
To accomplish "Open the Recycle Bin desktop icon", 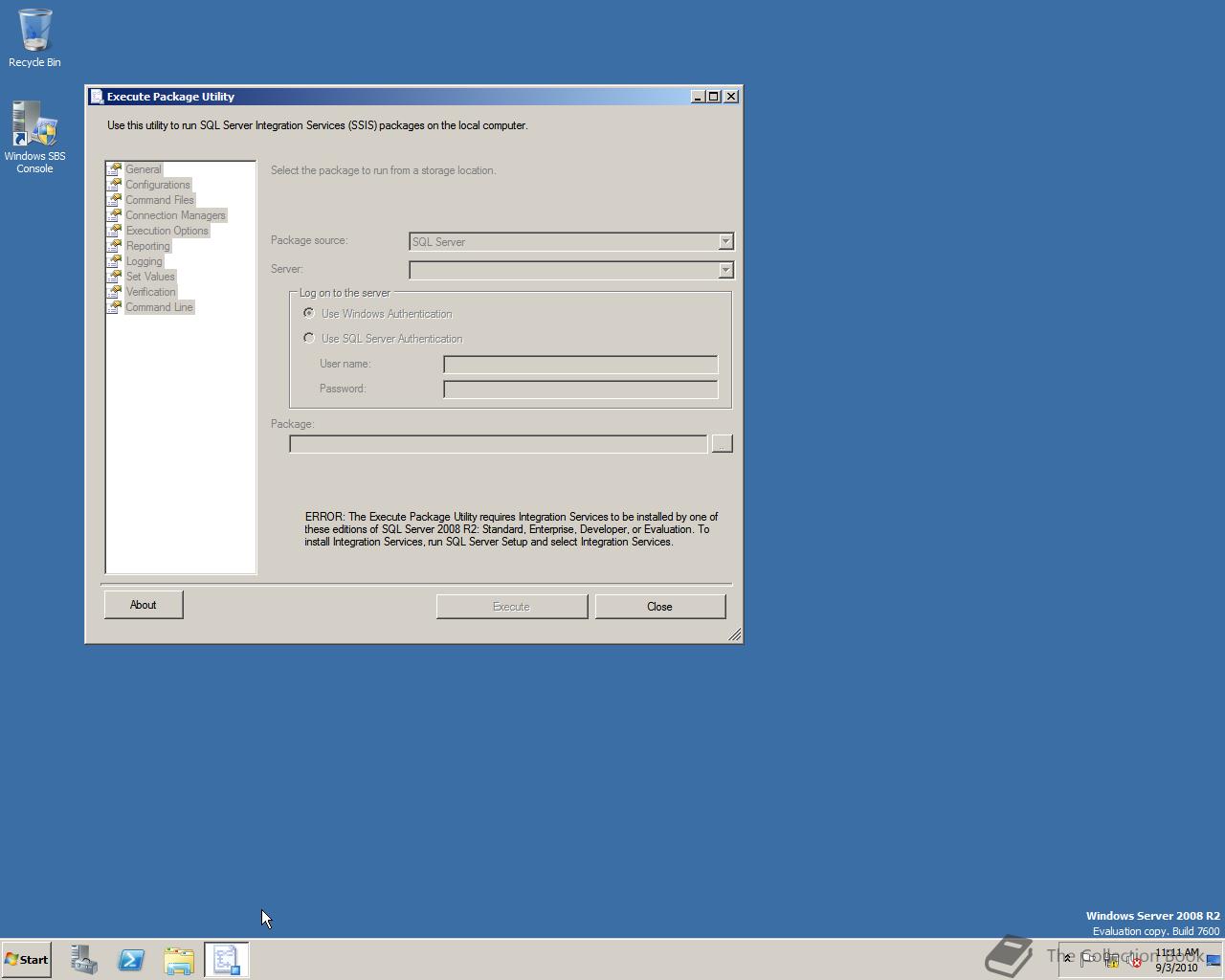I will point(34,38).
